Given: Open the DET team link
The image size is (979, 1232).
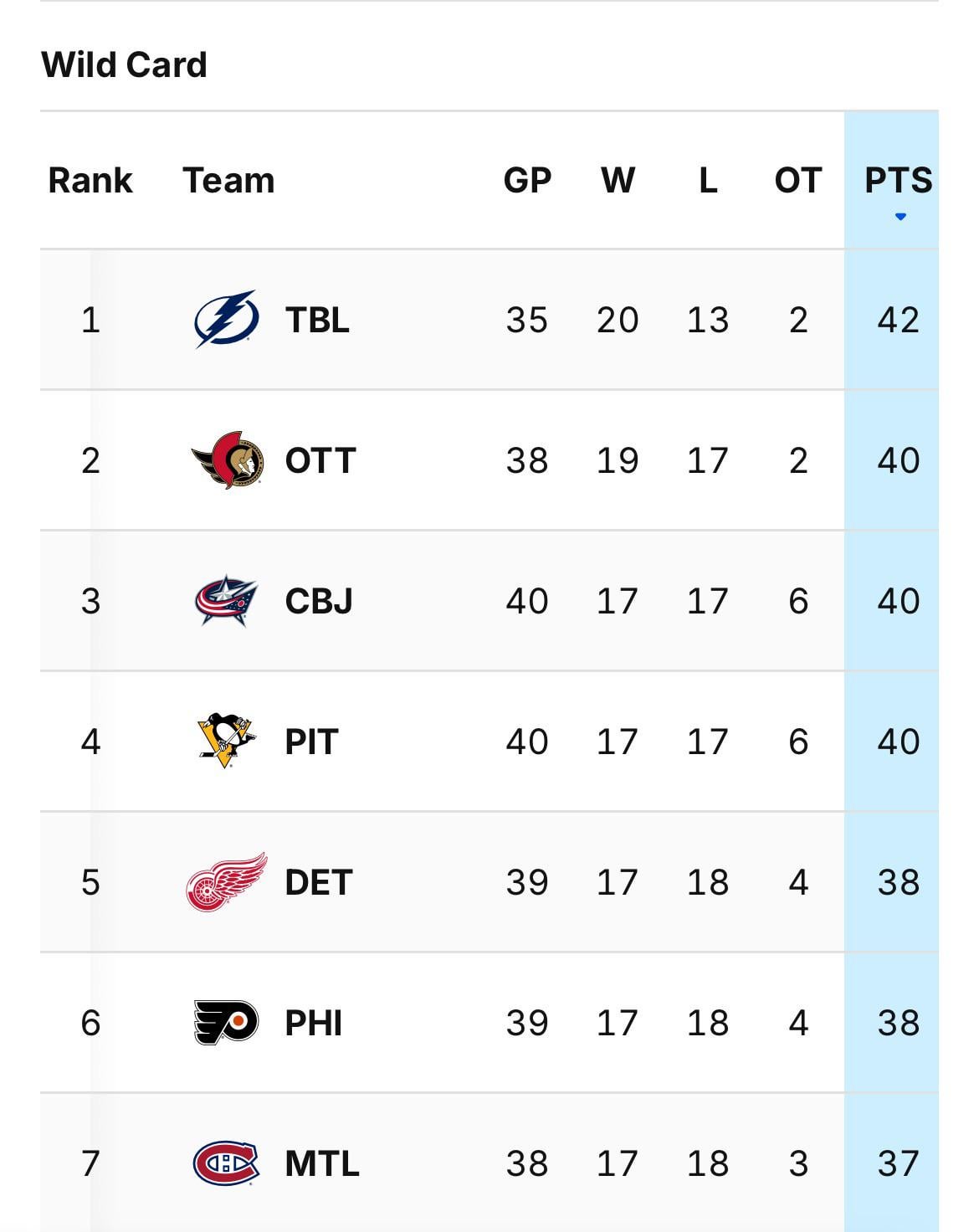Looking at the screenshot, I should point(319,882).
